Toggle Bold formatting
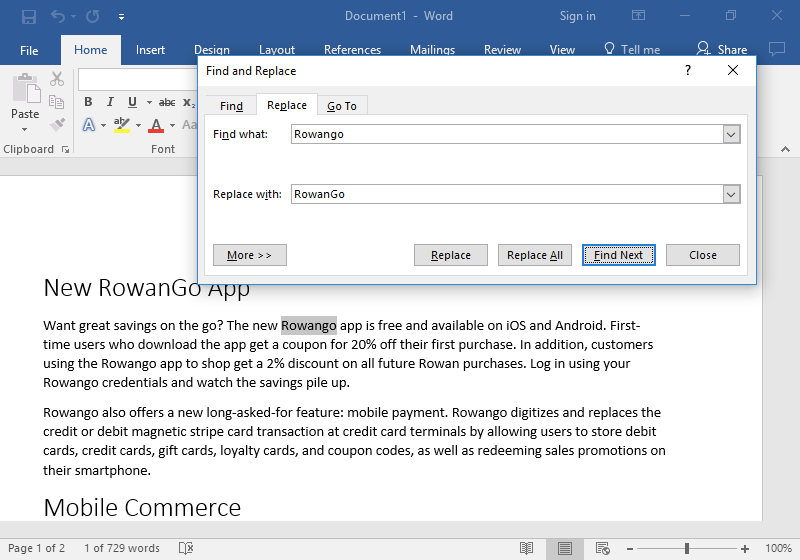The height and width of the screenshot is (560, 800). coord(88,102)
